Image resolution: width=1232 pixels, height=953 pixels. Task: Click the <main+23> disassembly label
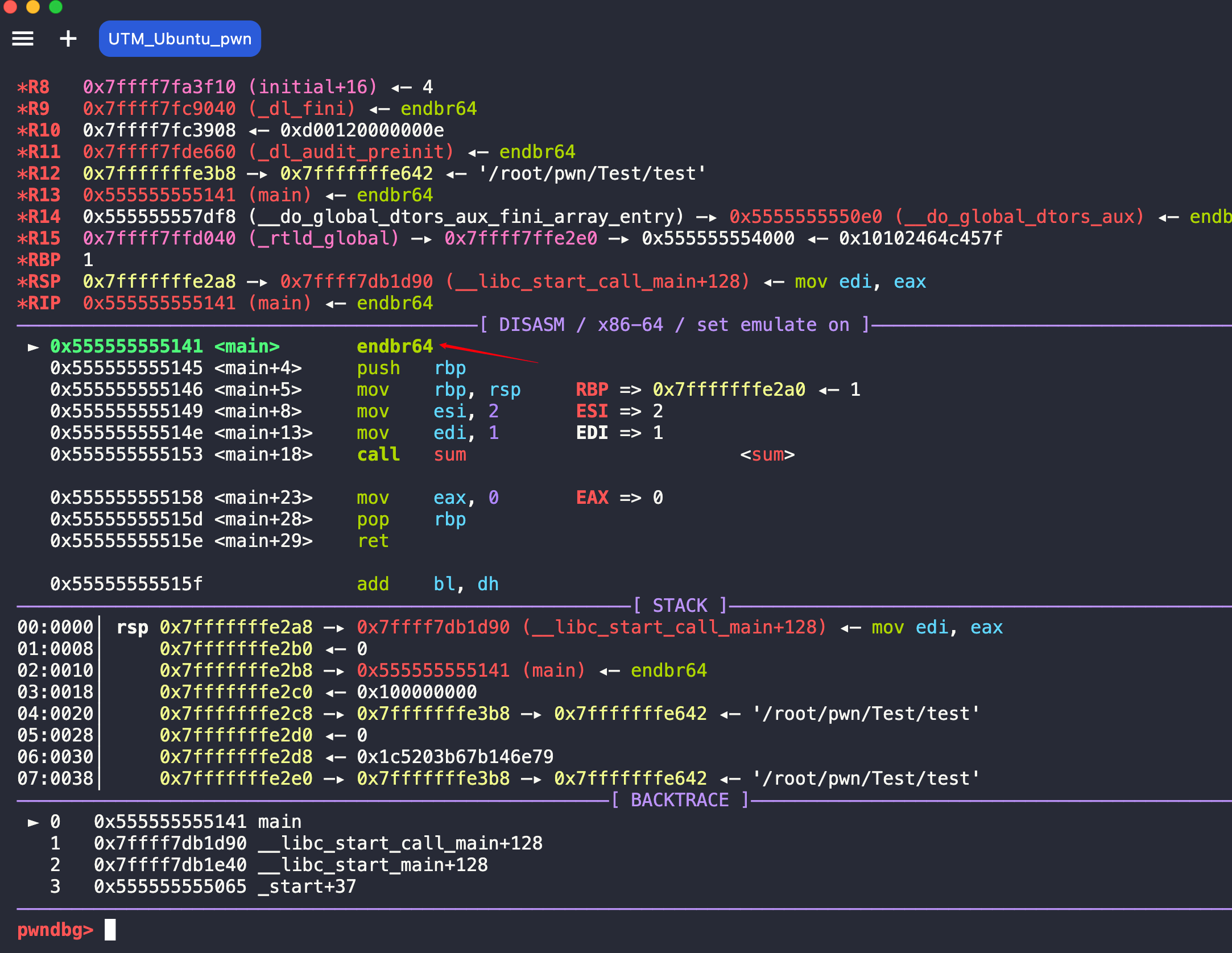[x=263, y=498]
